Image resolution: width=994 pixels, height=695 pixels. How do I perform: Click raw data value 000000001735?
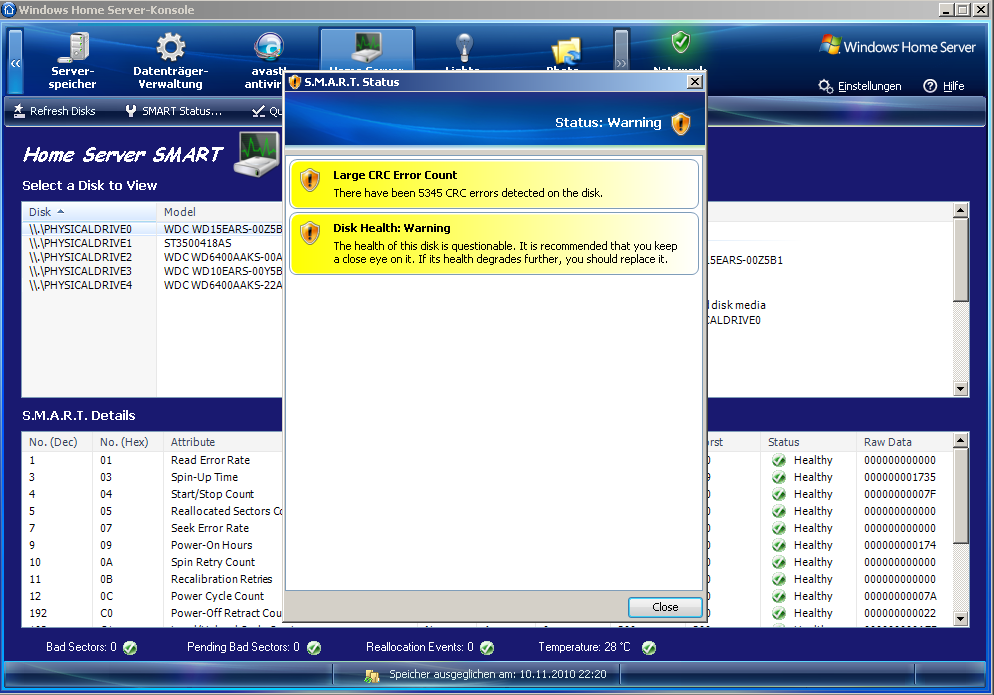pyautogui.click(x=900, y=477)
